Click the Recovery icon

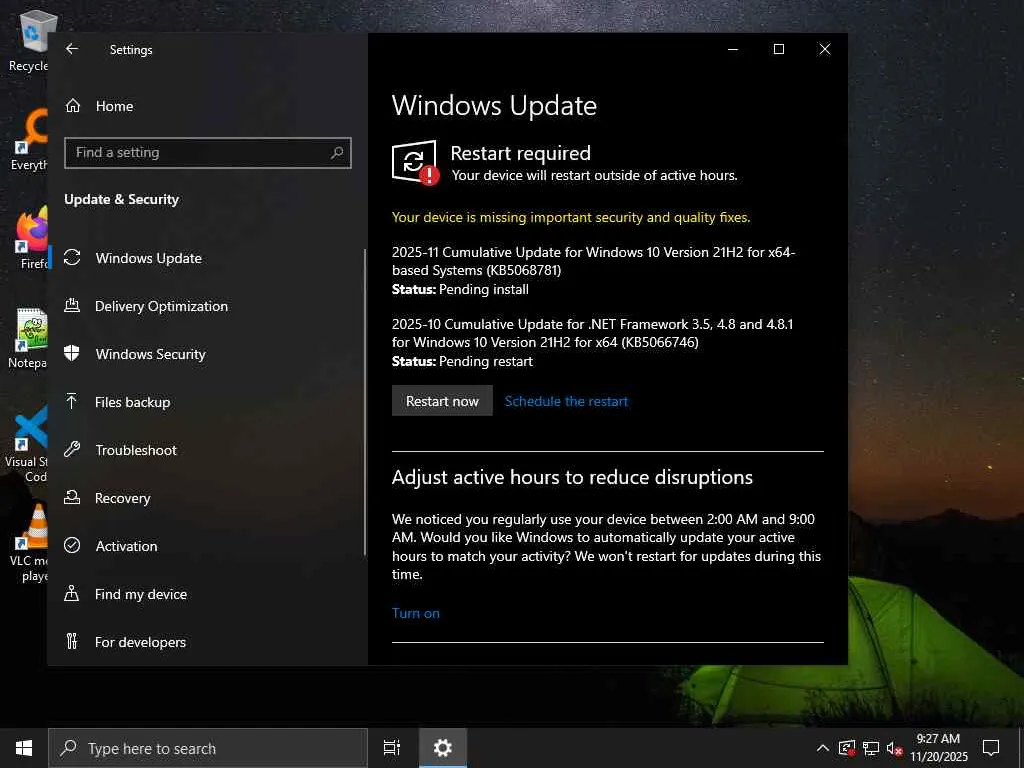point(72,498)
